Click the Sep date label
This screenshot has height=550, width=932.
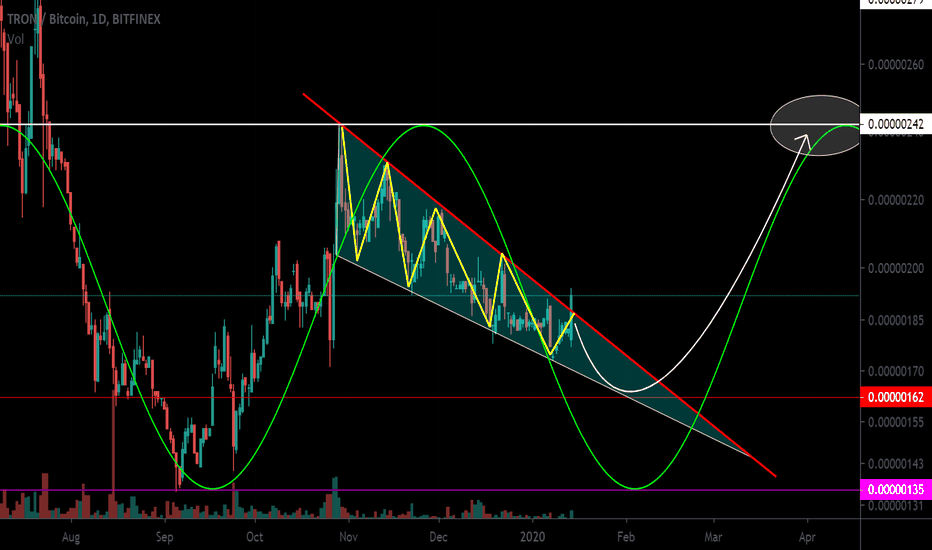tap(165, 538)
